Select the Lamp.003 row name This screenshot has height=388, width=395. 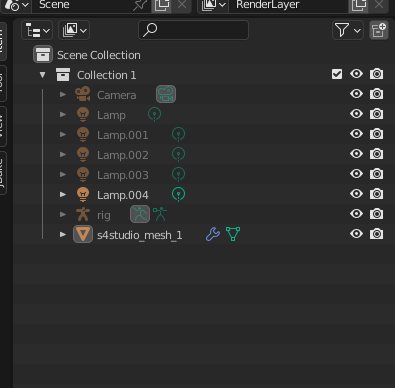pyautogui.click(x=123, y=175)
